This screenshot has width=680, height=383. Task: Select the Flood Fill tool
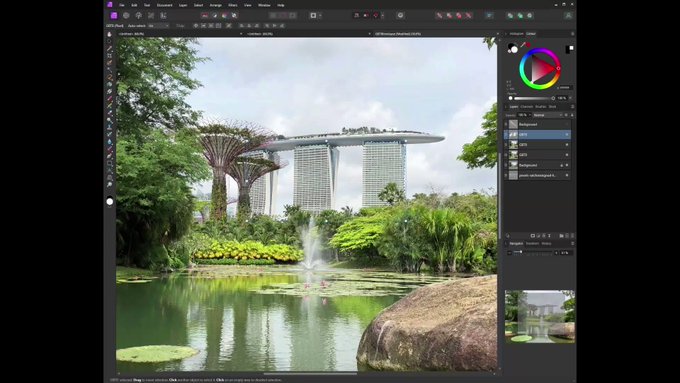pyautogui.click(x=109, y=84)
